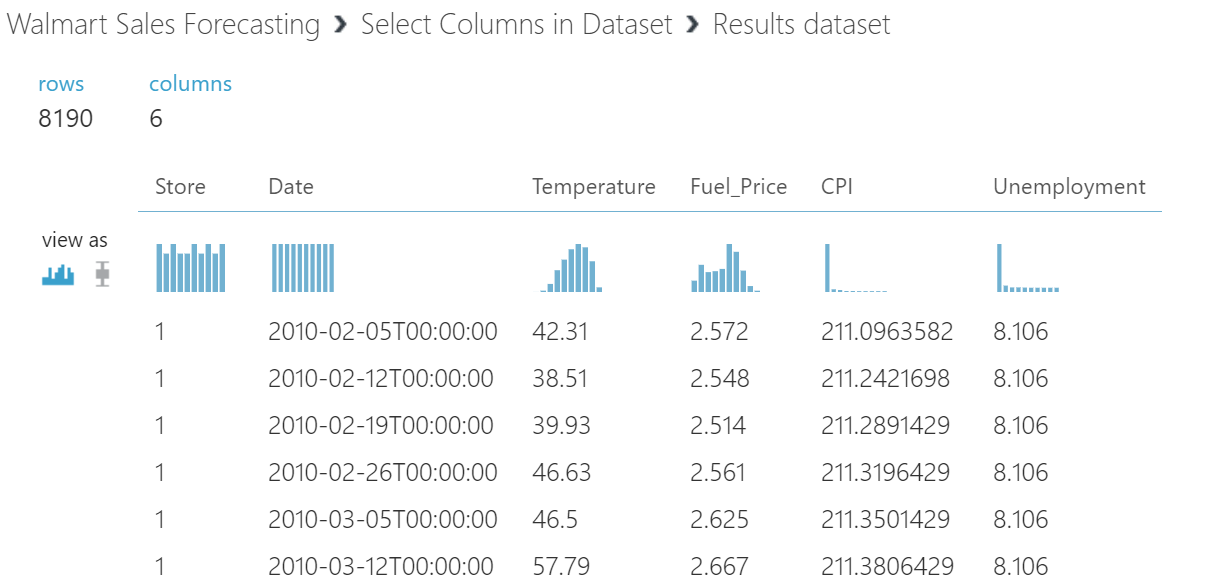
Task: Click fuel price value 2.514
Action: click(718, 425)
